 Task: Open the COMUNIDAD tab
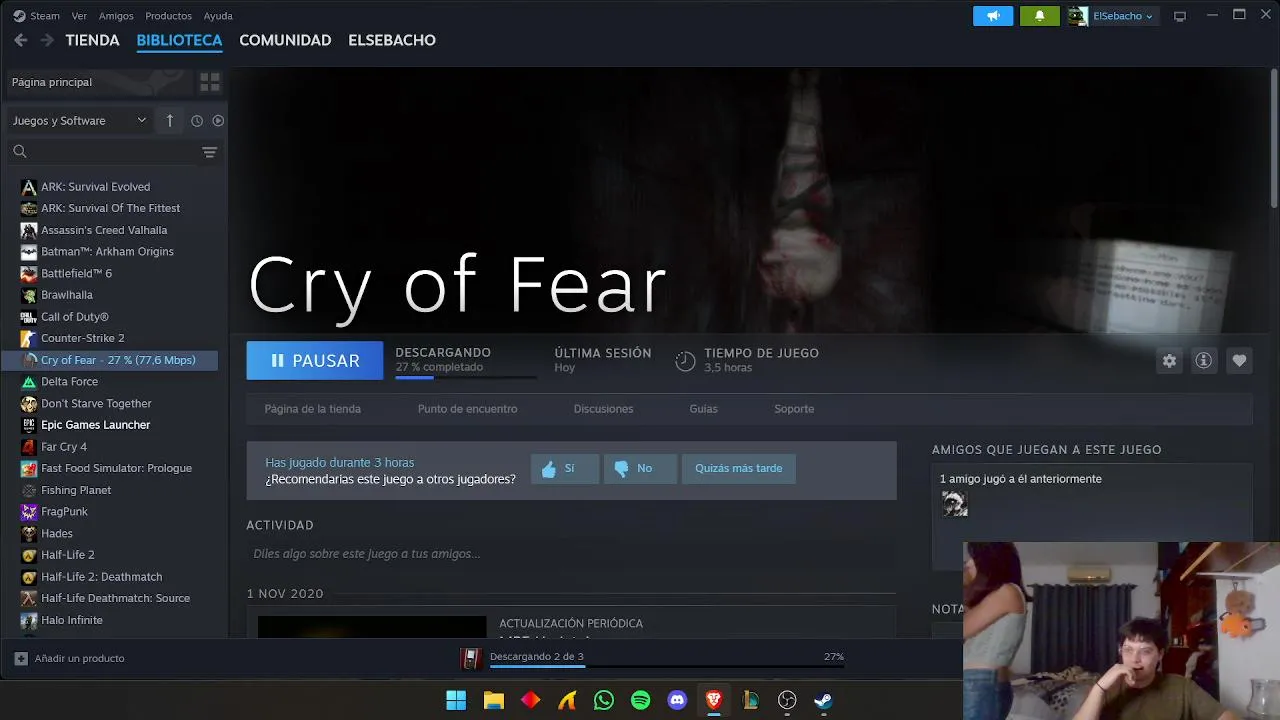[x=285, y=40]
